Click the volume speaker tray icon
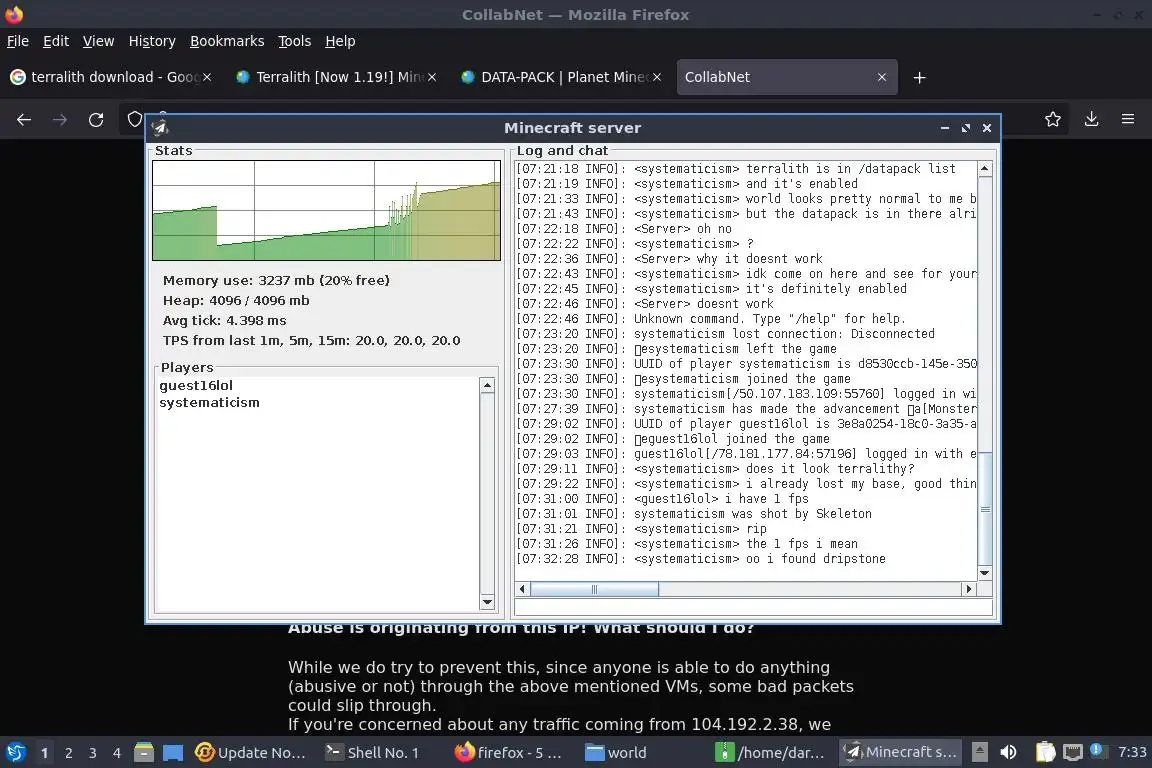The image size is (1152, 768). tap(1009, 752)
